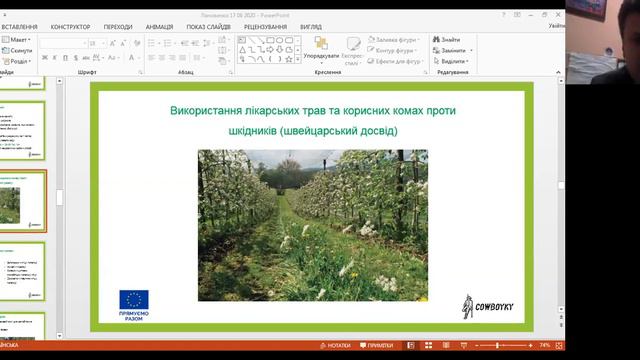Click the Underline (П) formatting icon

coord(65,58)
